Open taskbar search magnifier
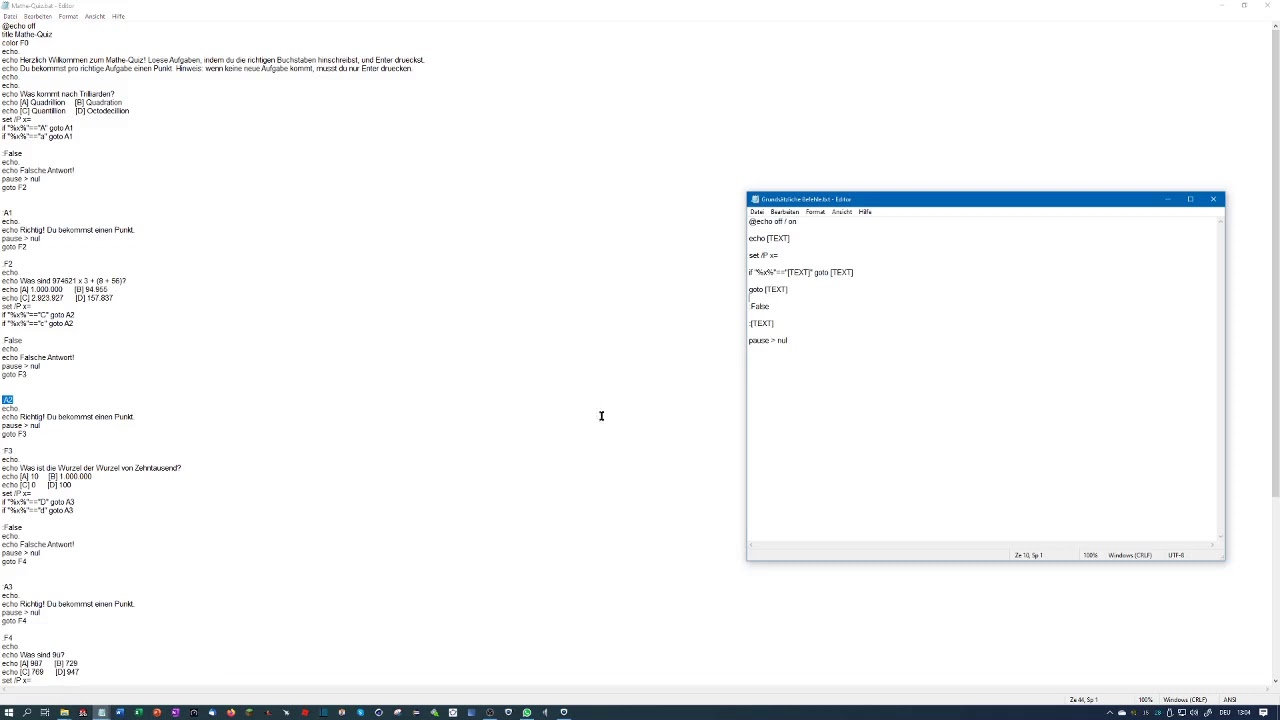Image resolution: width=1280 pixels, height=720 pixels. [x=27, y=712]
